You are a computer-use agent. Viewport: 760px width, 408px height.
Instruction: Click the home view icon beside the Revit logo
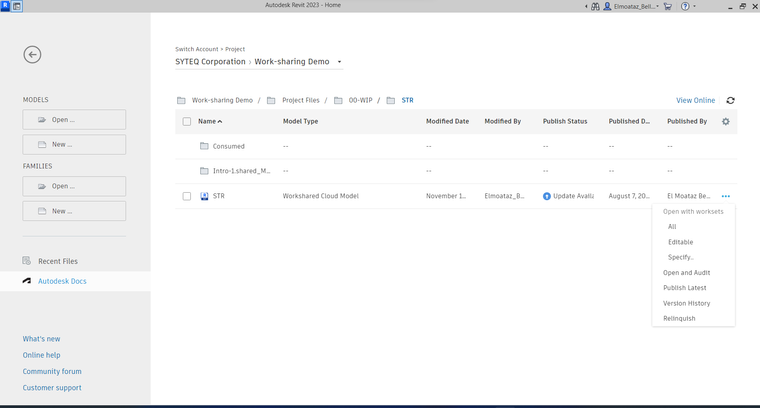pyautogui.click(x=17, y=6)
